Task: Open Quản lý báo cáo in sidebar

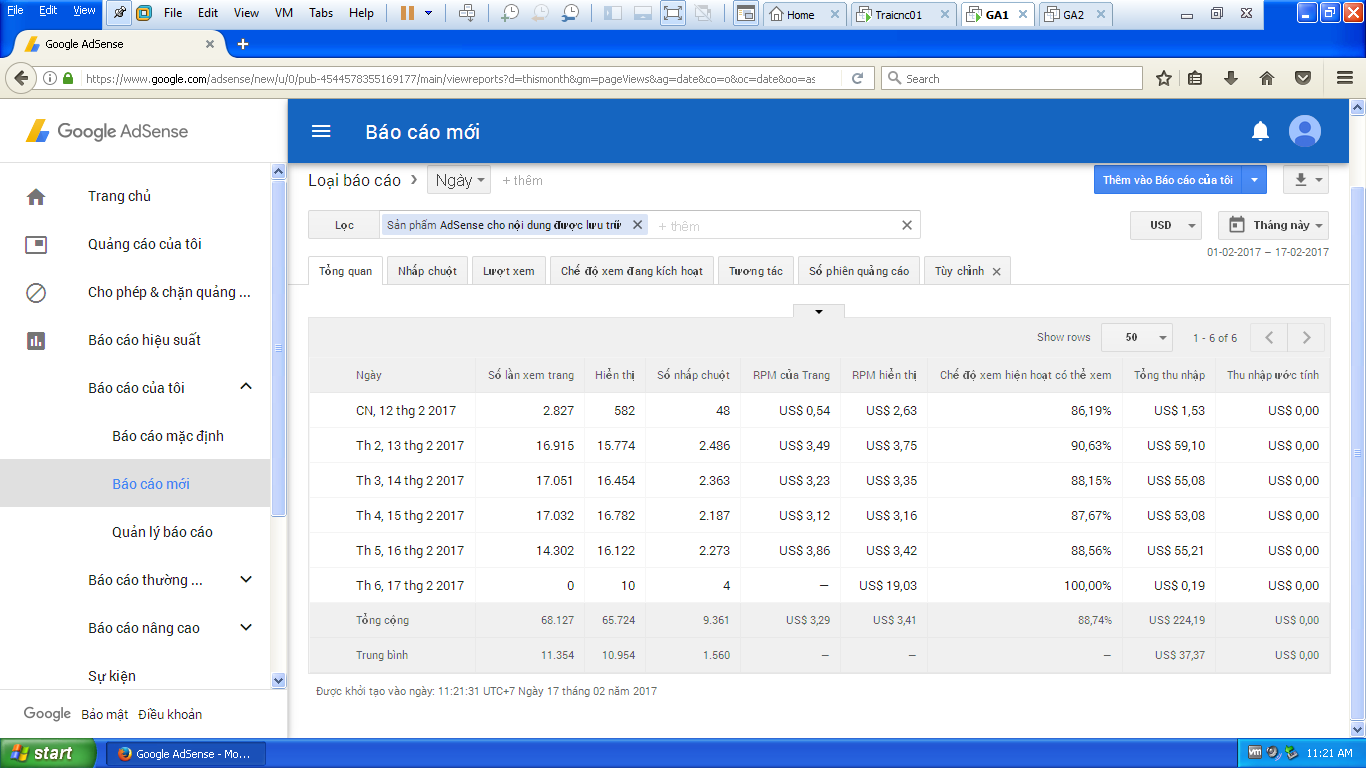Action: (162, 532)
